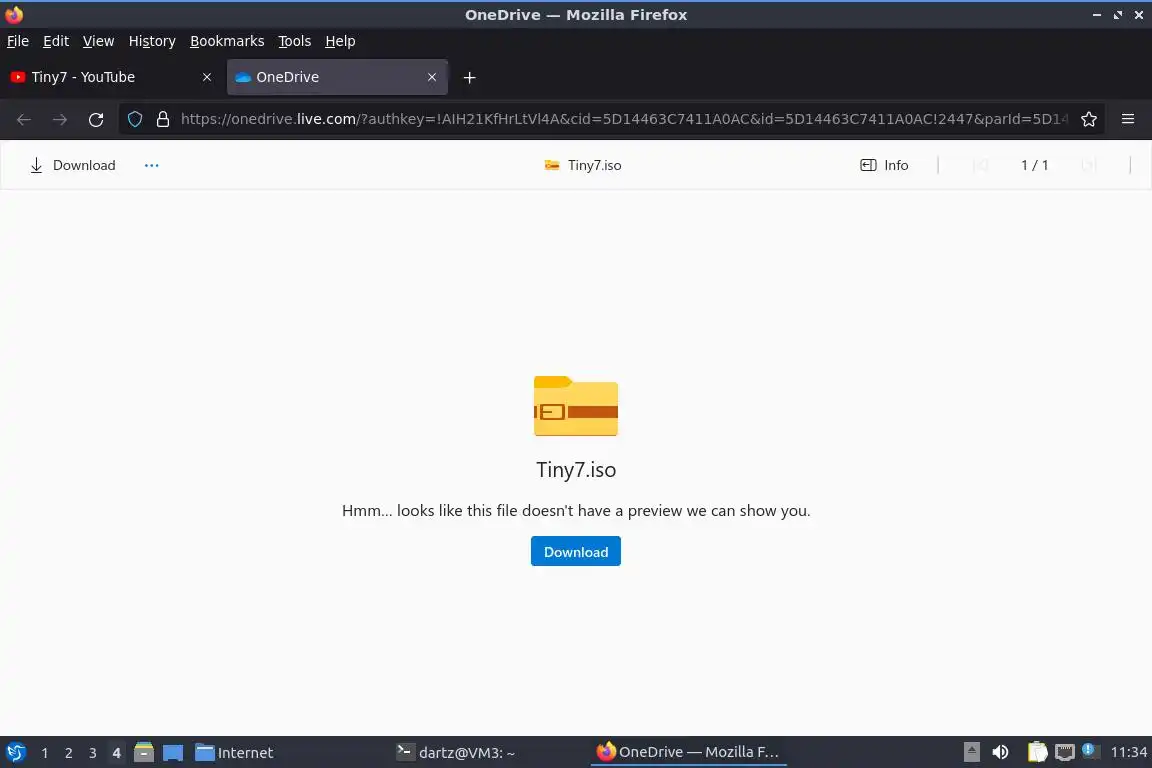Image resolution: width=1152 pixels, height=768 pixels.
Task: Open the three-dot more actions menu
Action: [151, 165]
